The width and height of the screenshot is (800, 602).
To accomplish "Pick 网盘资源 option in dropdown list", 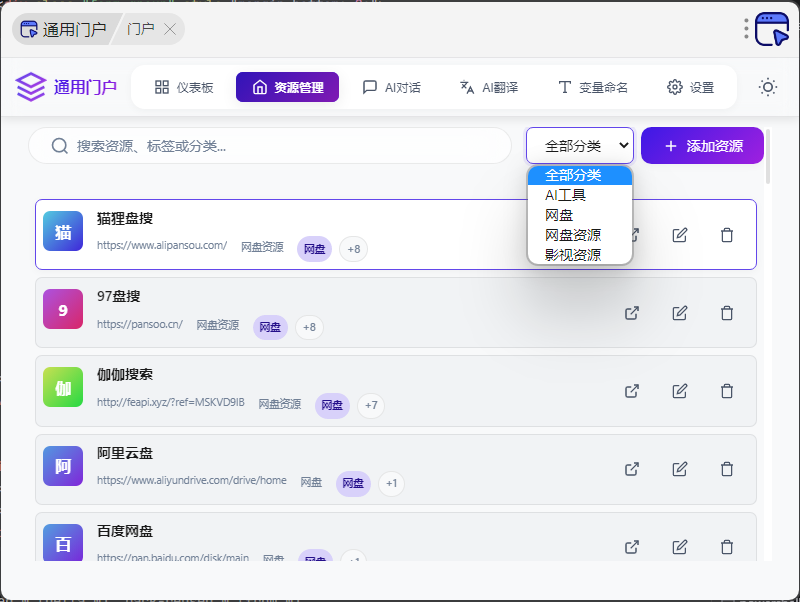I will pos(573,235).
